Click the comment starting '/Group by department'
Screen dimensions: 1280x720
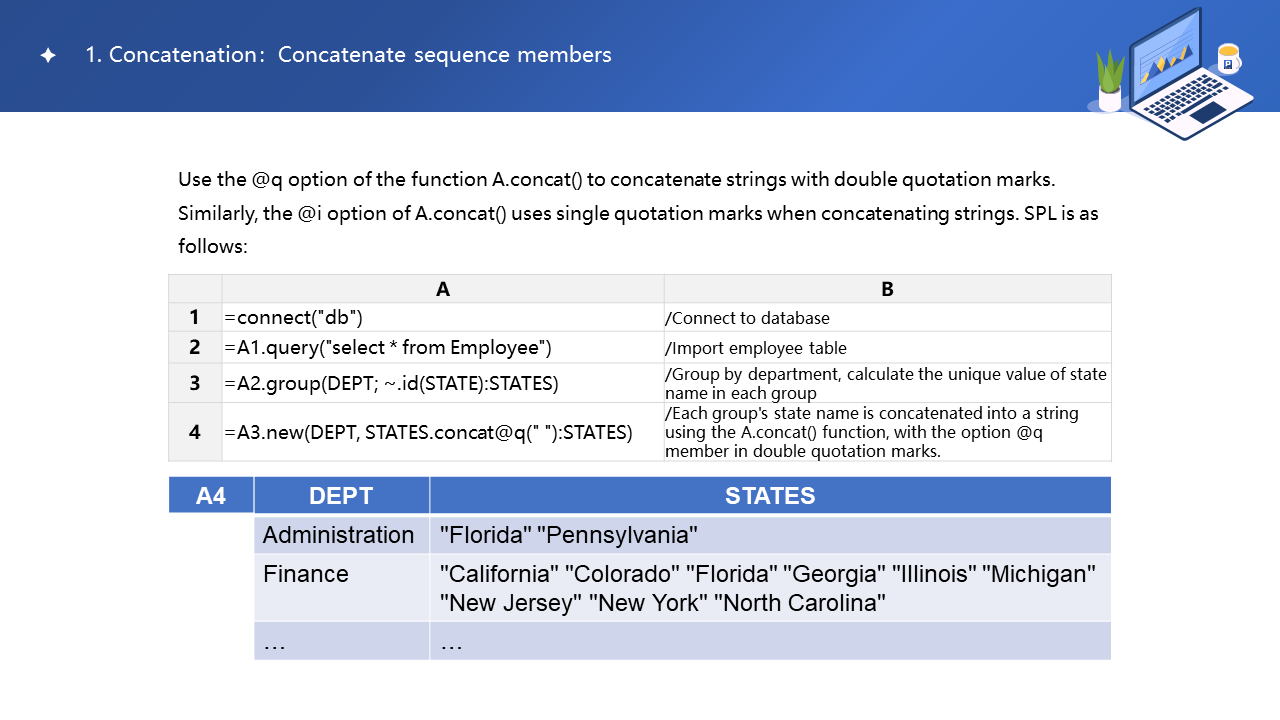[x=888, y=383]
